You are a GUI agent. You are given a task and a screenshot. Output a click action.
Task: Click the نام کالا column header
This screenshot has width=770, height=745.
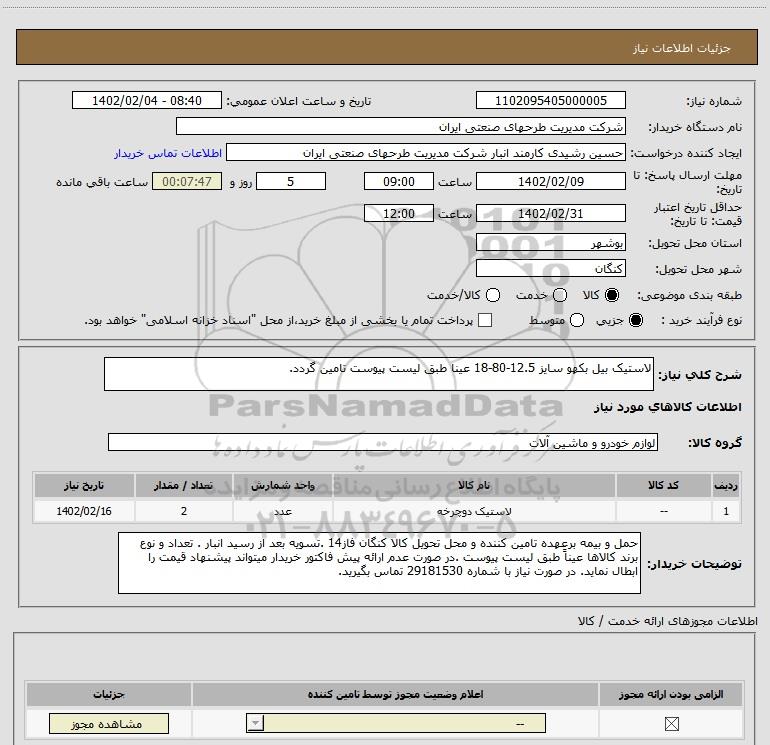tap(474, 485)
